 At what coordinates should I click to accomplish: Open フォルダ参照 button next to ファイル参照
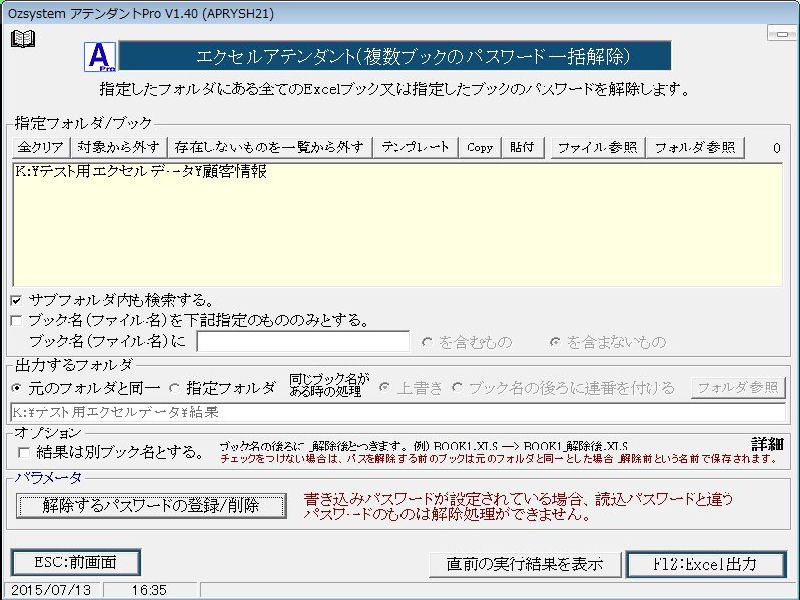click(695, 147)
